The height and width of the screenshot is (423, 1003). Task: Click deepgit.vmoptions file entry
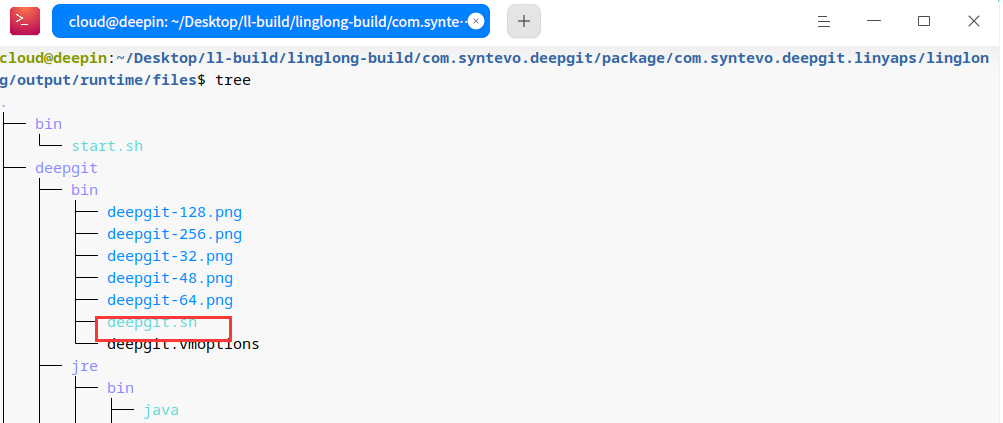point(183,344)
